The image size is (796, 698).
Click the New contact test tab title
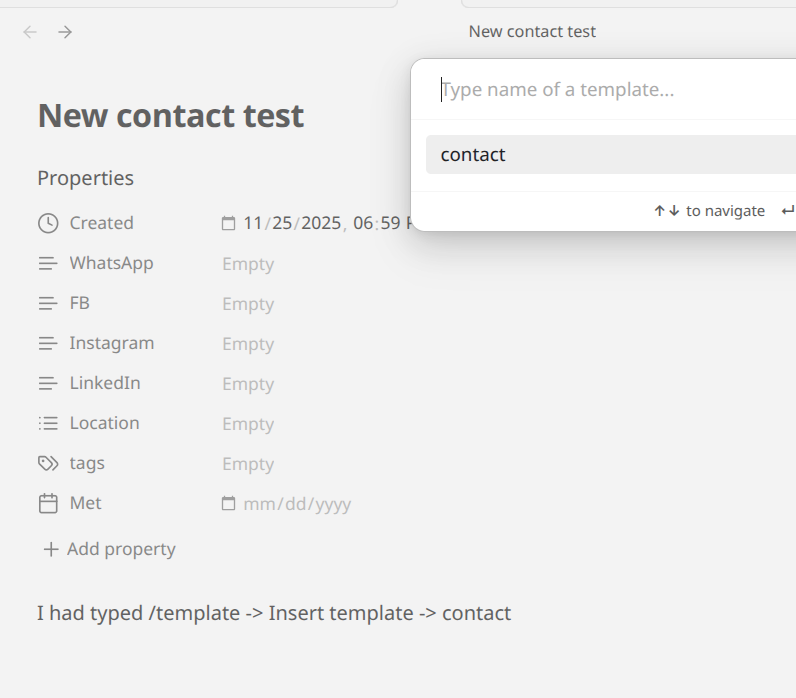[532, 32]
